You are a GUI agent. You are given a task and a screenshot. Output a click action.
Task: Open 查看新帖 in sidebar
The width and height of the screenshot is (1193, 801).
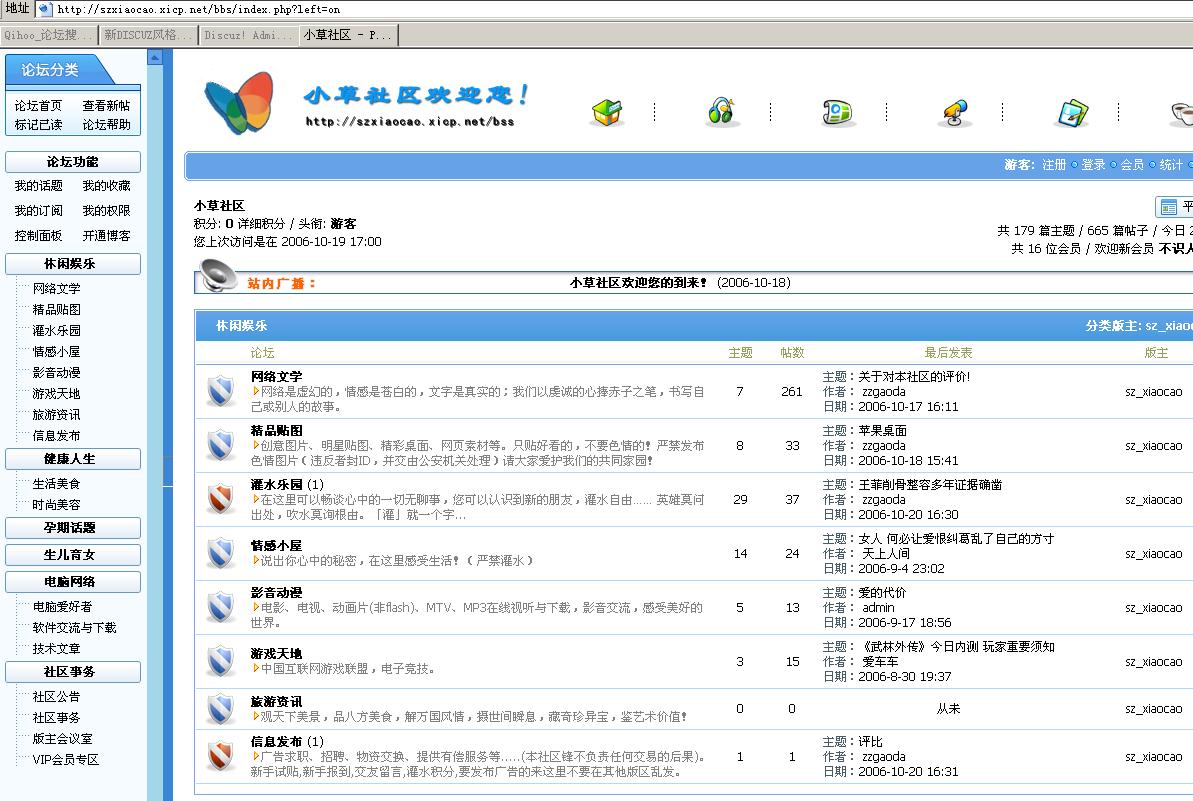tap(107, 106)
